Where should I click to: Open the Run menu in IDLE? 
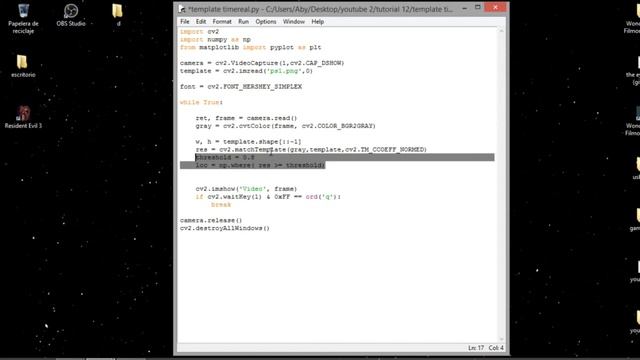(x=244, y=22)
